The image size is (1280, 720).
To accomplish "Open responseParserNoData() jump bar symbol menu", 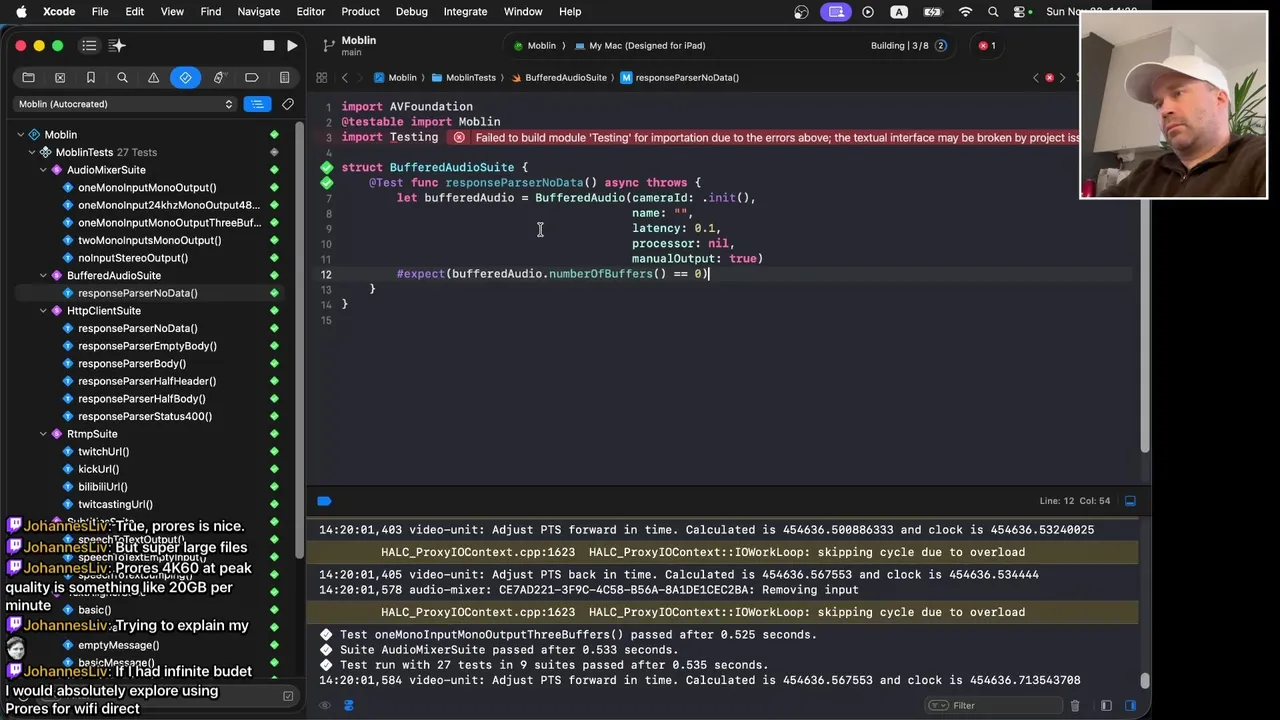I will pos(680,77).
